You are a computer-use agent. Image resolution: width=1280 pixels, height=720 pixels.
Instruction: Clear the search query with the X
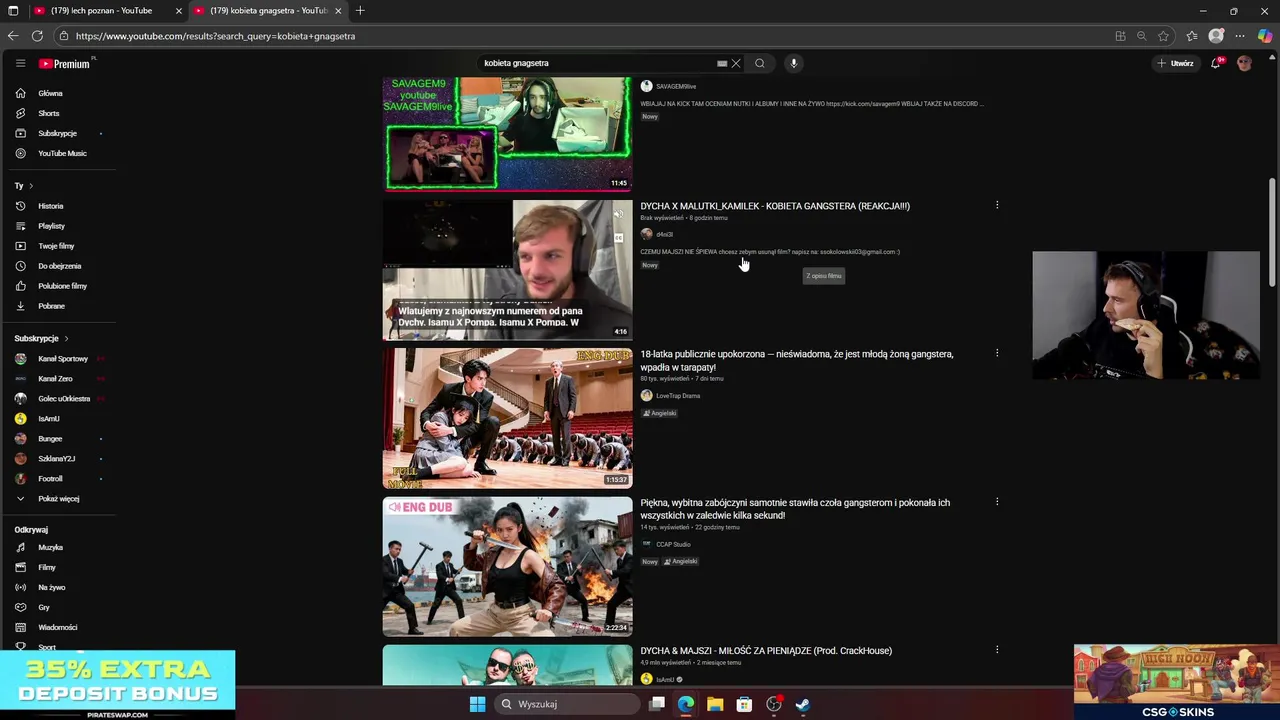(736, 63)
